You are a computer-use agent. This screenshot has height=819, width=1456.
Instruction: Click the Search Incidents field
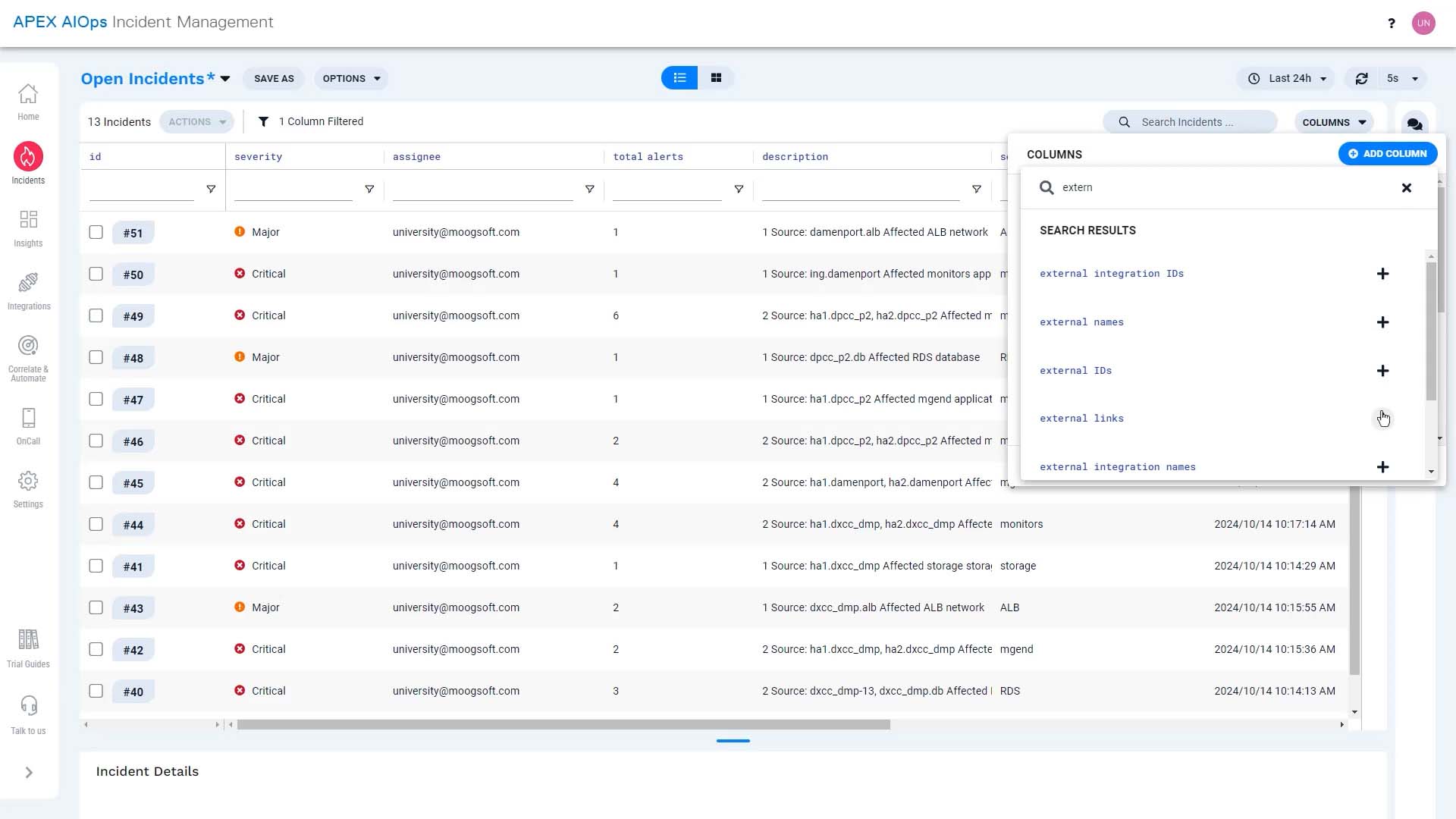[x=1191, y=122]
